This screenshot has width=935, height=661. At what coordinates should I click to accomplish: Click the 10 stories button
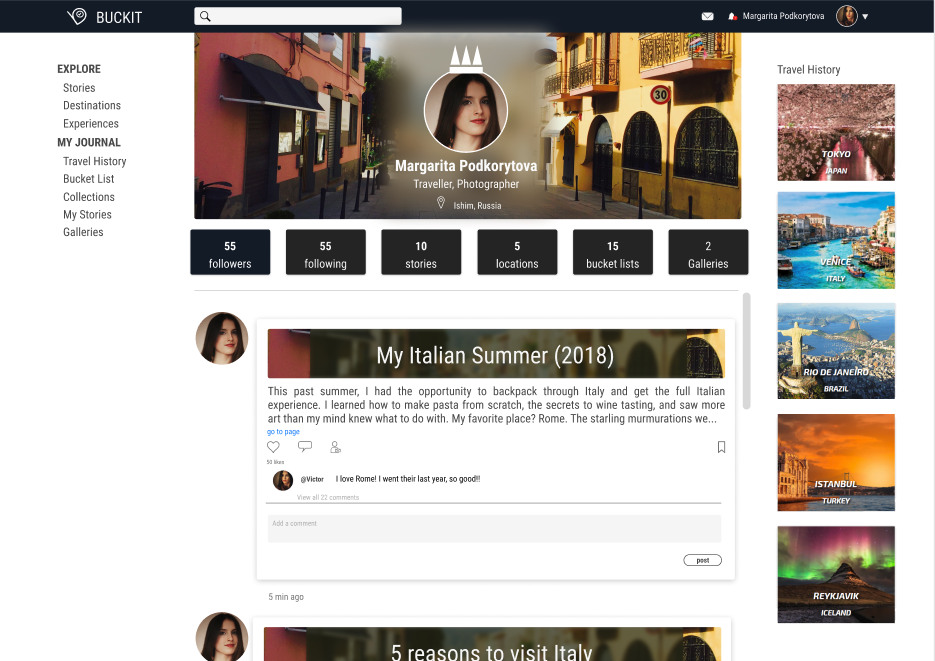point(421,252)
